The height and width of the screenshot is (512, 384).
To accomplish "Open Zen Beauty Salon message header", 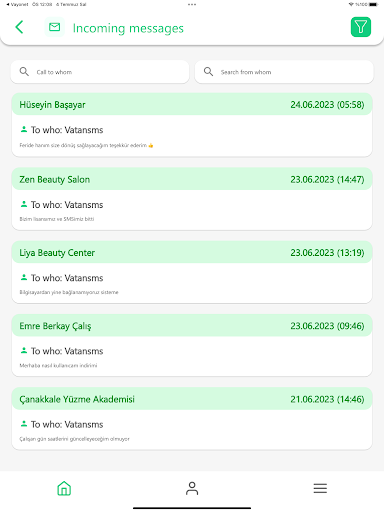I will [x=192, y=179].
